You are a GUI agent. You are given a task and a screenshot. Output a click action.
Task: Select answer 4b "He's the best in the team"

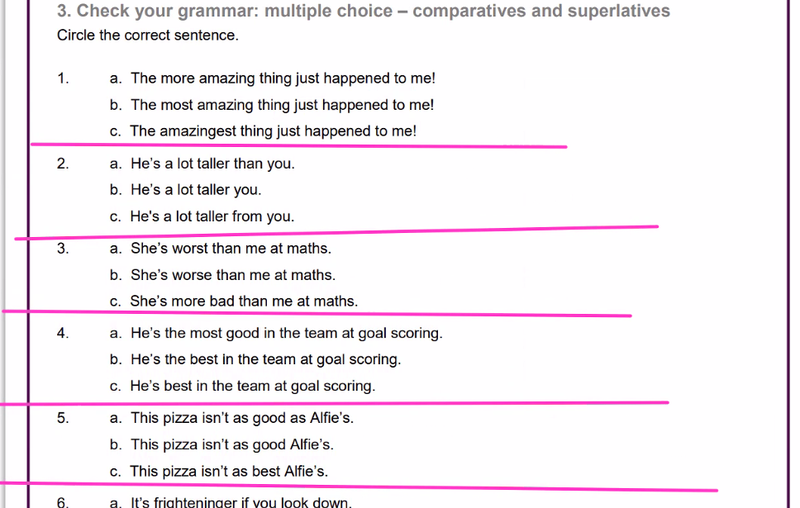(265, 360)
